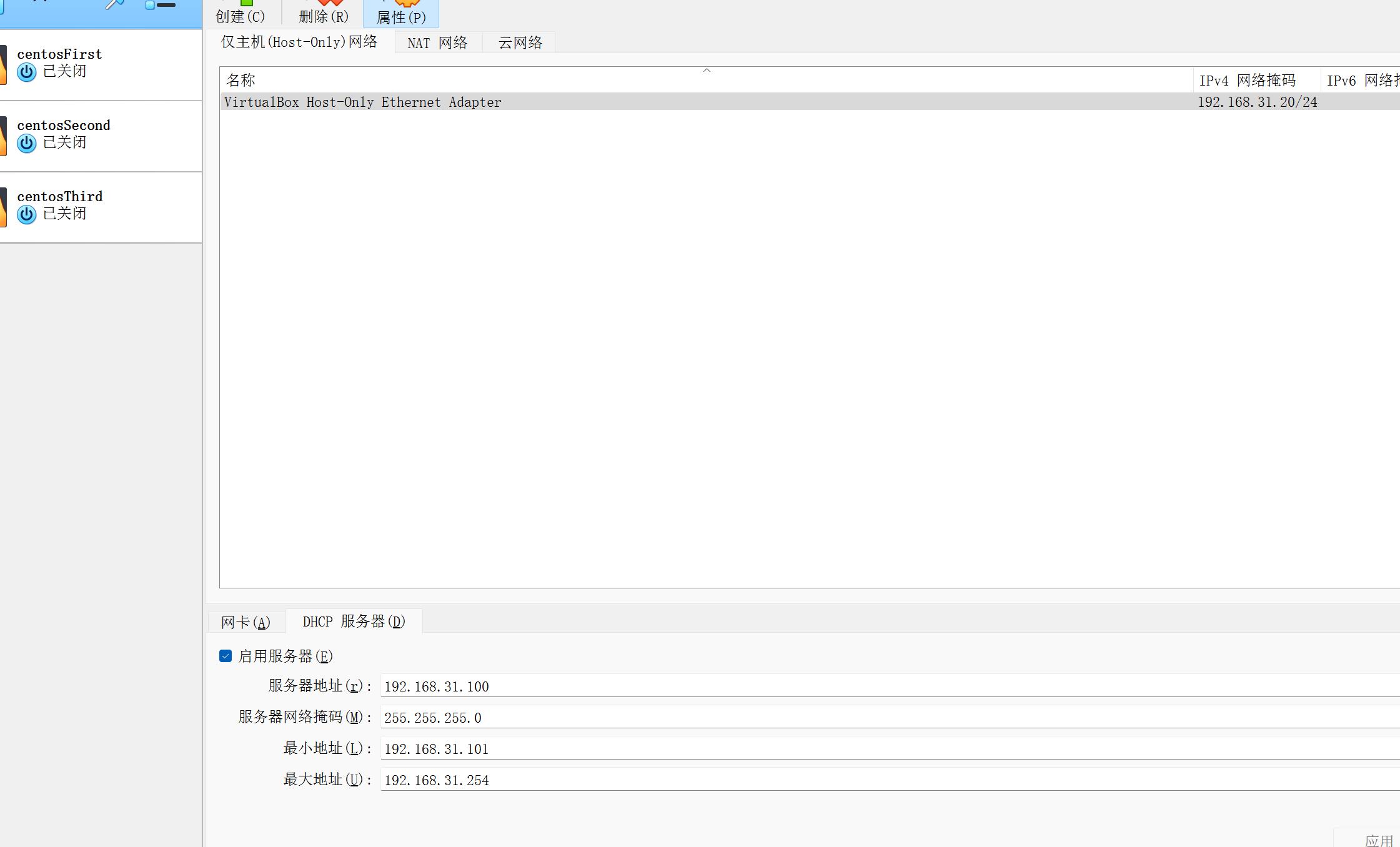Click centosSecond powered-off status icon
This screenshot has width=1400, height=847.
click(26, 144)
